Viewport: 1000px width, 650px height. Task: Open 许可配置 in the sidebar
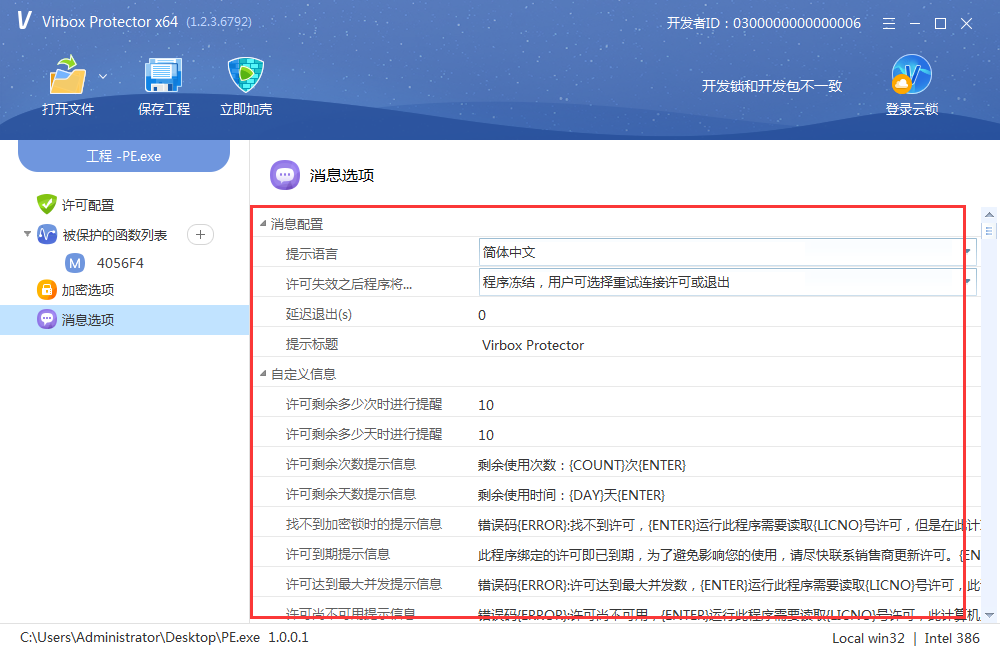[x=88, y=205]
